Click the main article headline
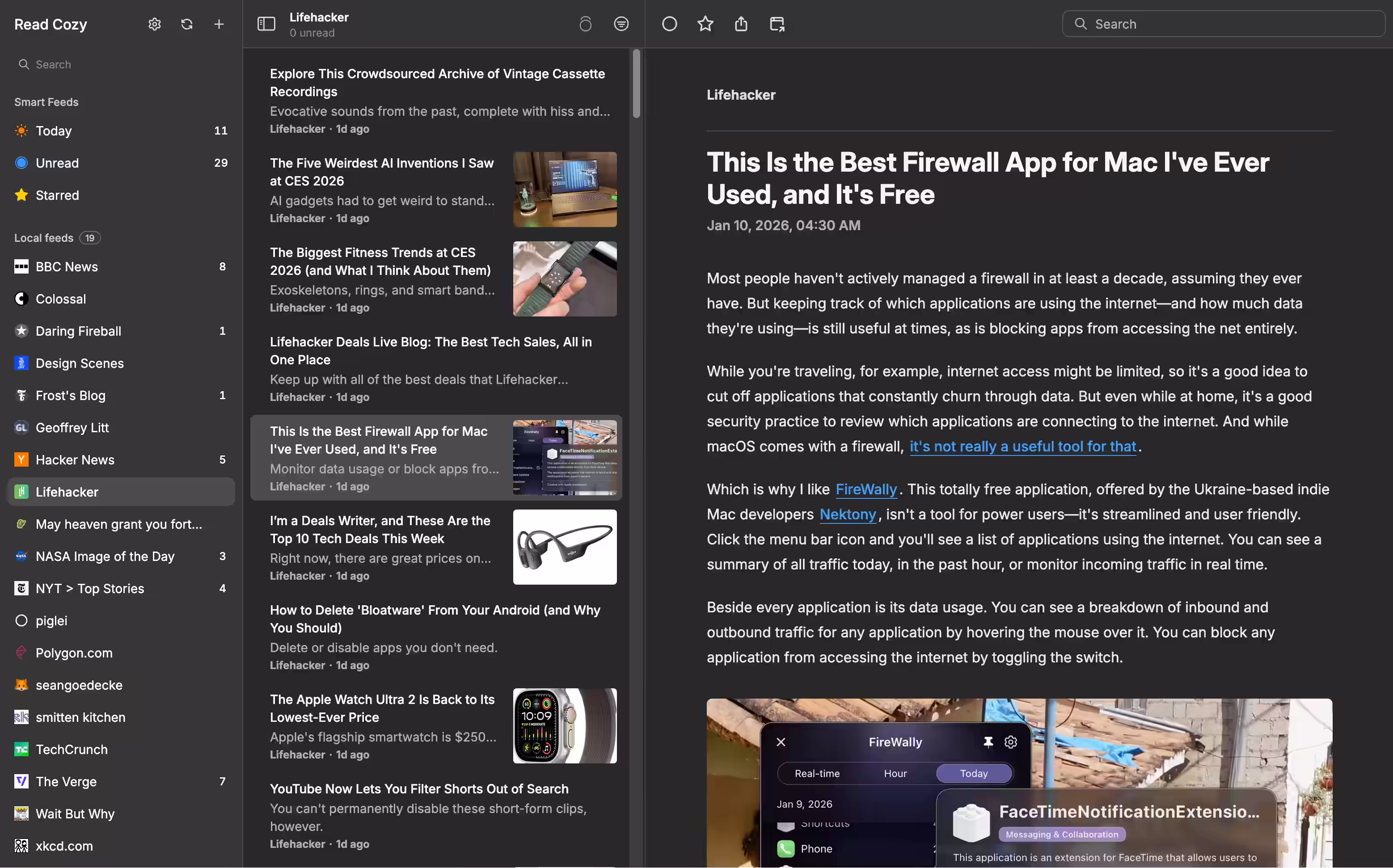 [x=988, y=178]
